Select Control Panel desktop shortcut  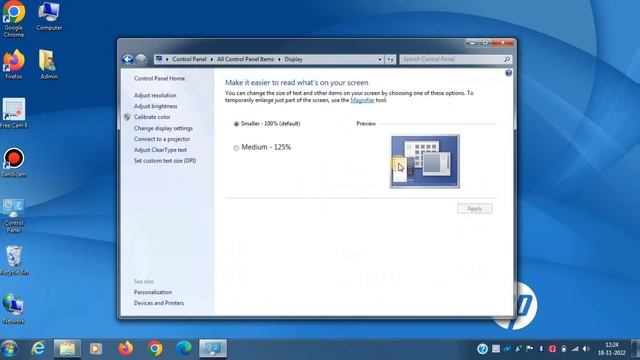(13, 216)
